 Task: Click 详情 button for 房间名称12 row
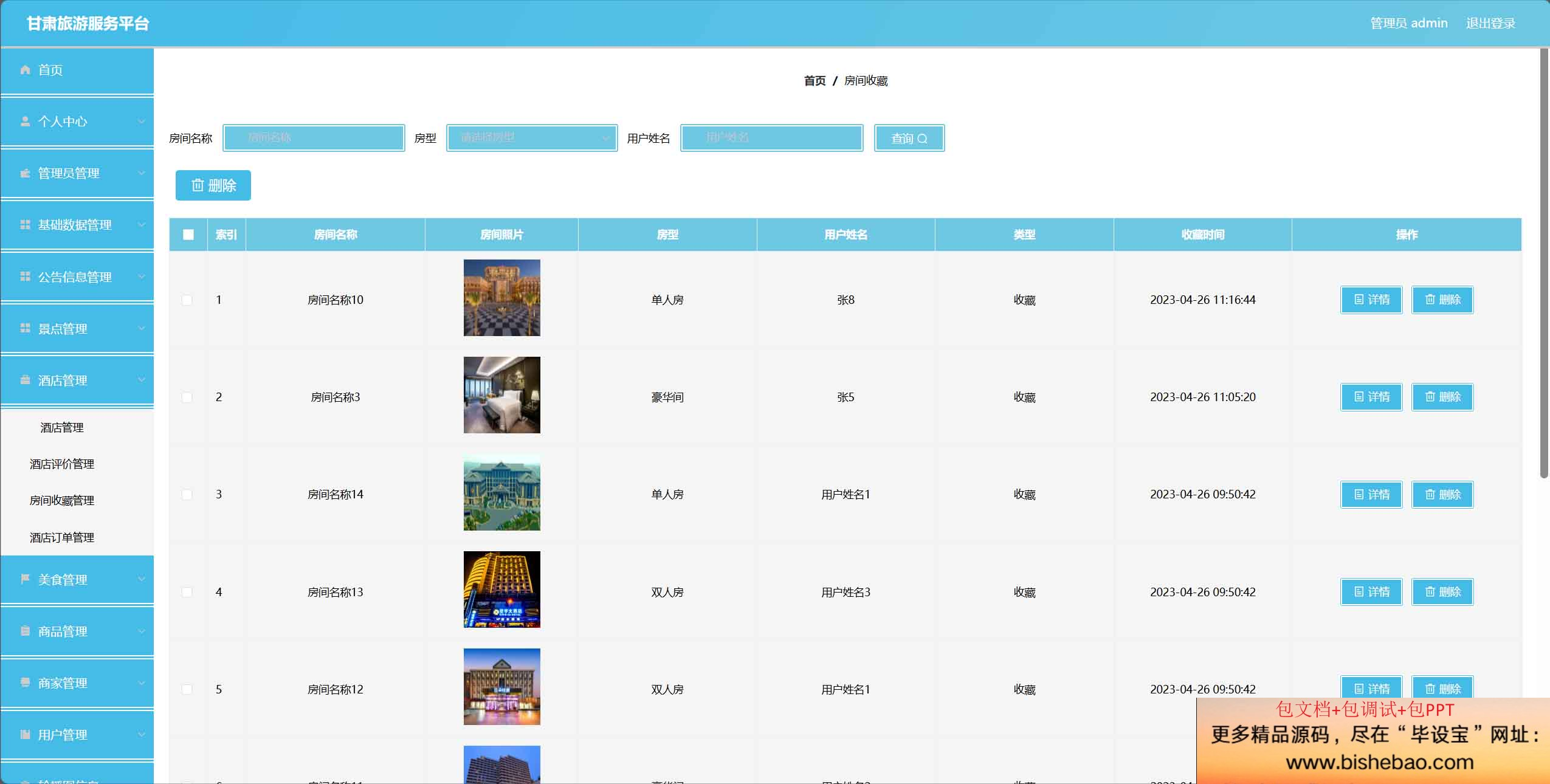1371,689
